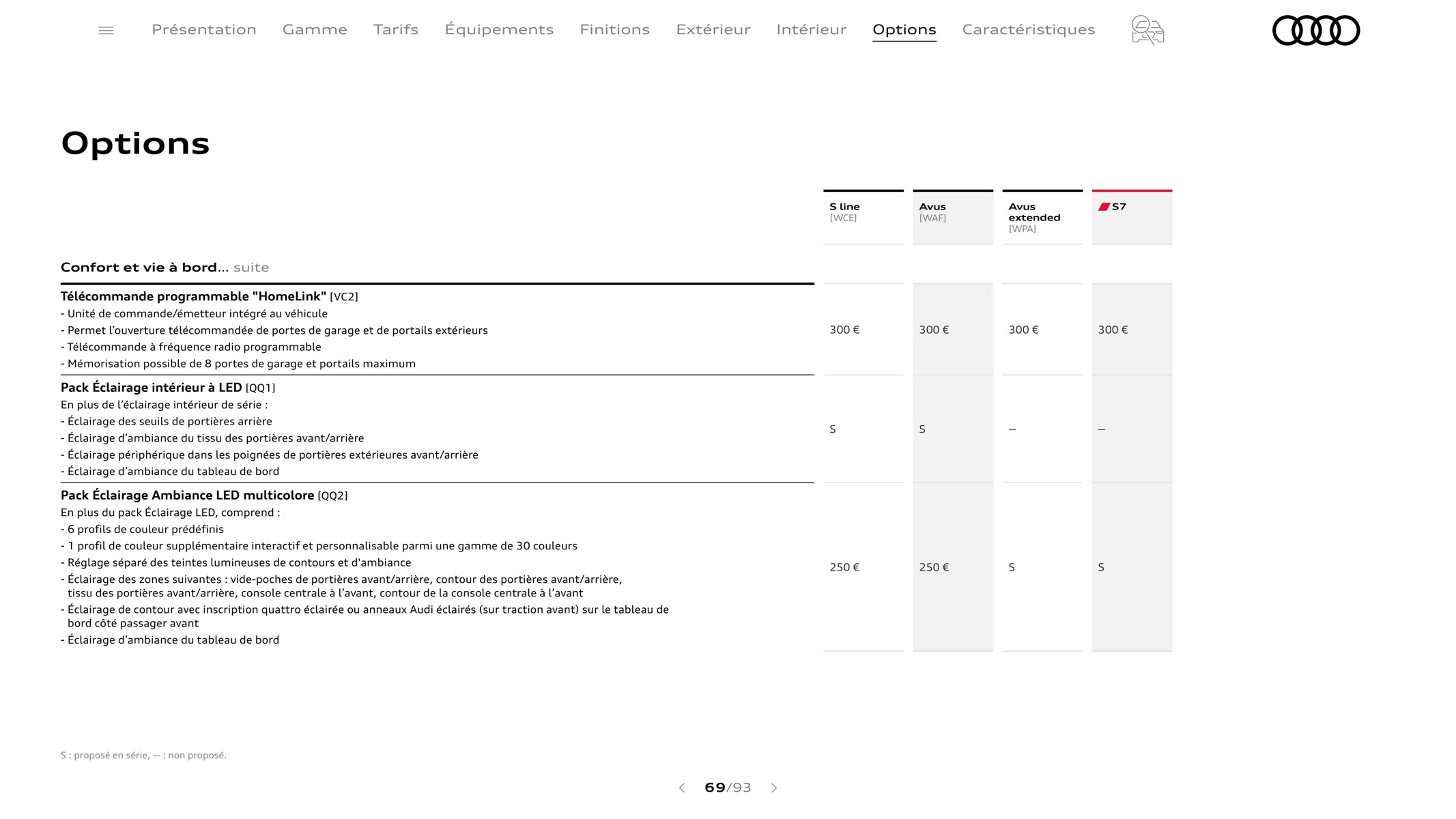Viewport: 1456px width, 819px height.
Task: Click the red S7 rhombus emblem
Action: [x=1104, y=207]
